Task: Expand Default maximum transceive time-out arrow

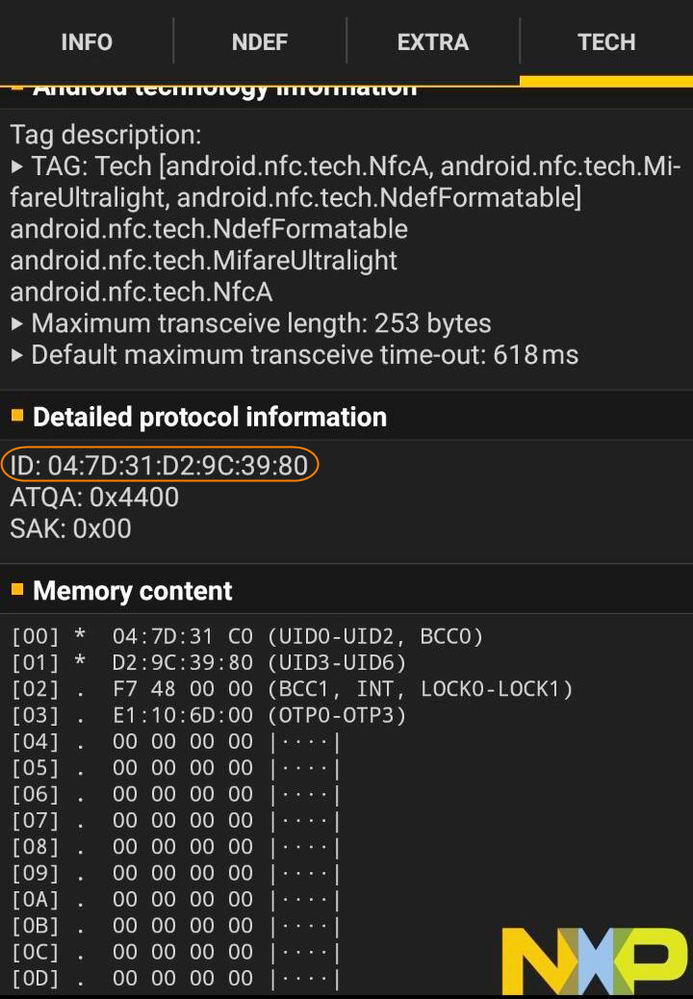Action: click(18, 356)
